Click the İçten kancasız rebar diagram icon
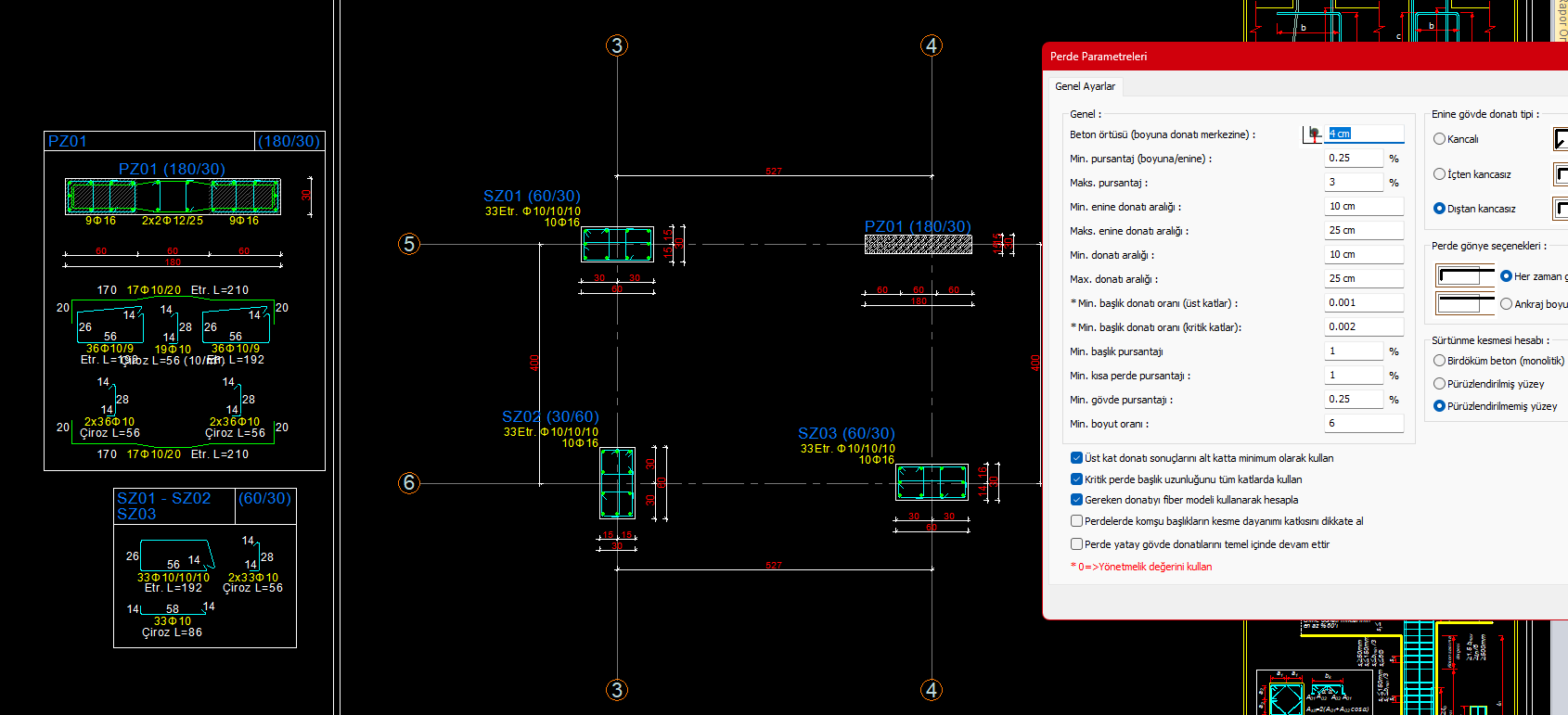 point(1562,174)
